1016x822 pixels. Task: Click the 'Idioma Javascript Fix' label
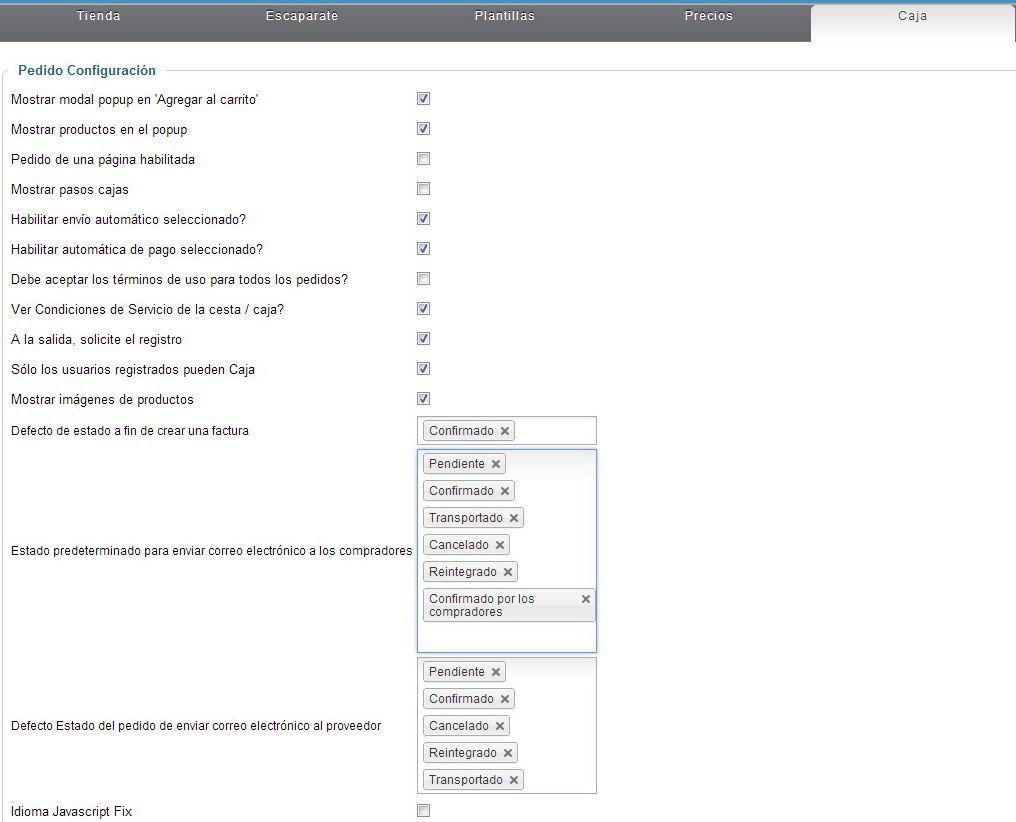tap(71, 812)
